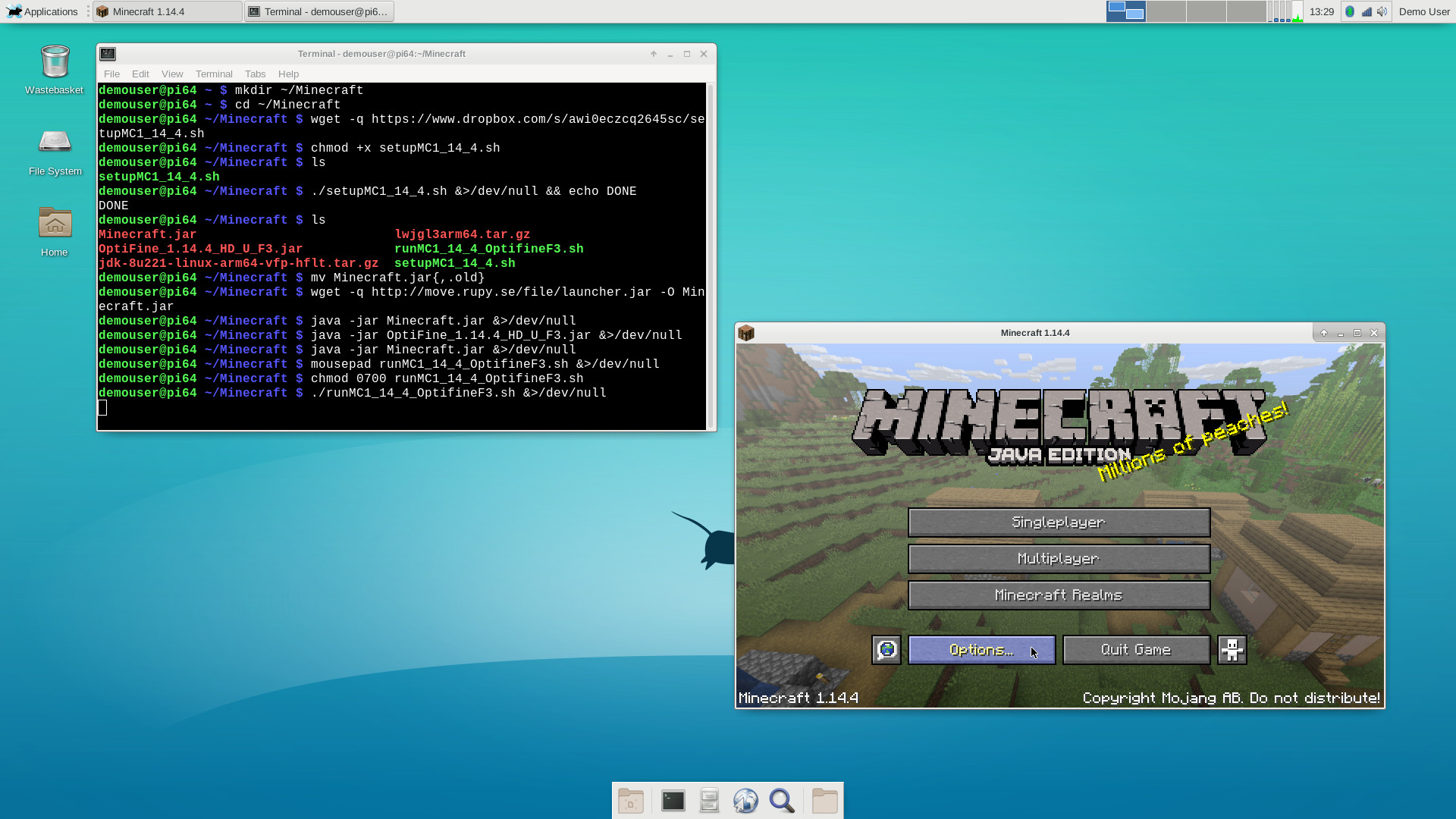Open application finder magnifier in dock
The width and height of the screenshot is (1456, 819).
point(782,801)
